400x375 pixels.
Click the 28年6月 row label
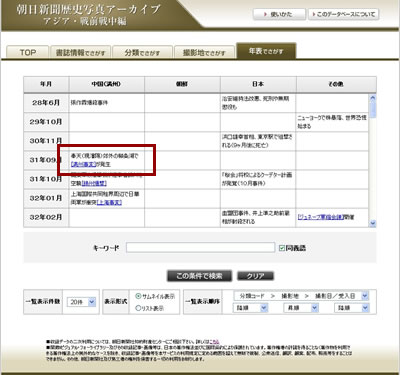pyautogui.click(x=46, y=103)
